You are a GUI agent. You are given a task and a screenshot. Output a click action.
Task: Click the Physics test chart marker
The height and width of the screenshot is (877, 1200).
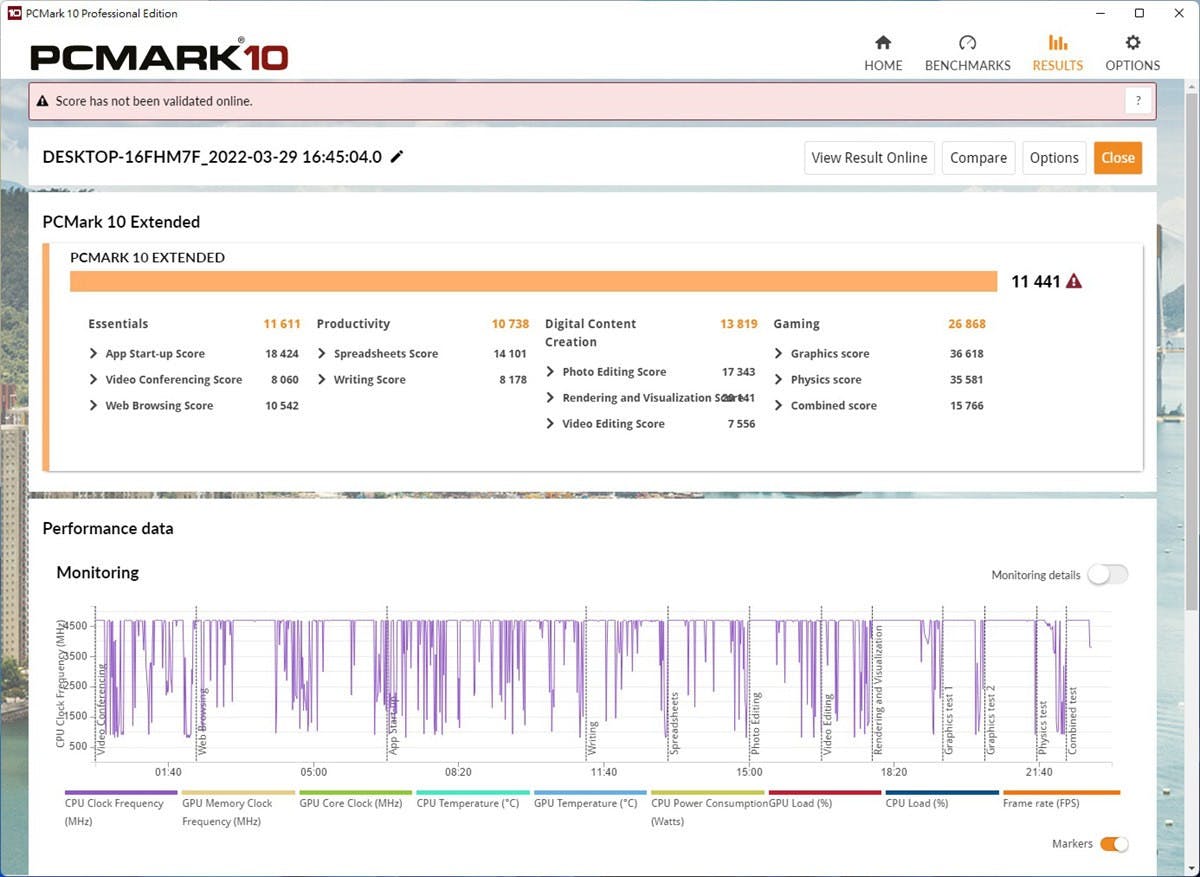coord(1043,727)
